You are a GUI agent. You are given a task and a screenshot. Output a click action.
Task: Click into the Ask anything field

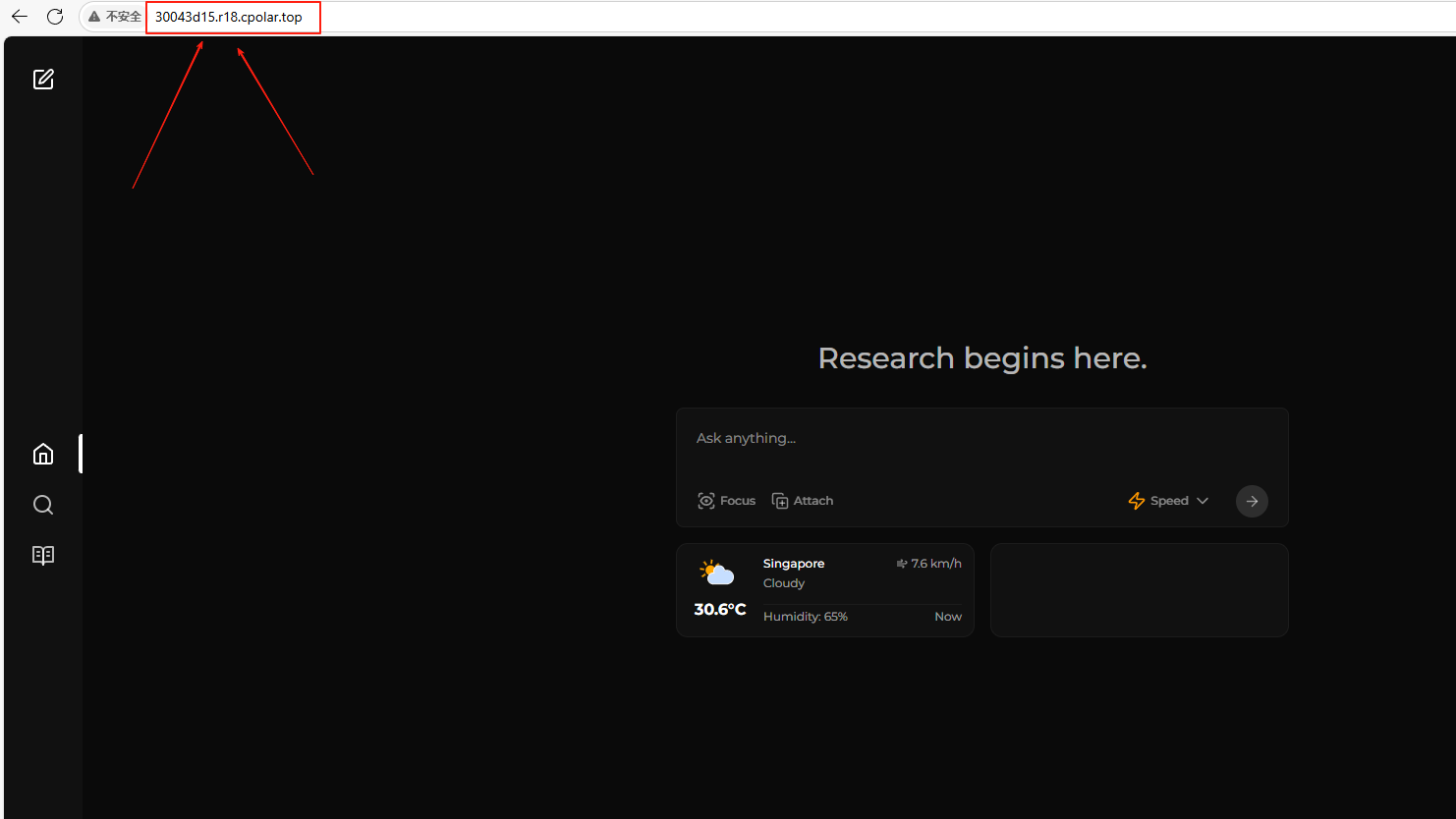[982, 438]
